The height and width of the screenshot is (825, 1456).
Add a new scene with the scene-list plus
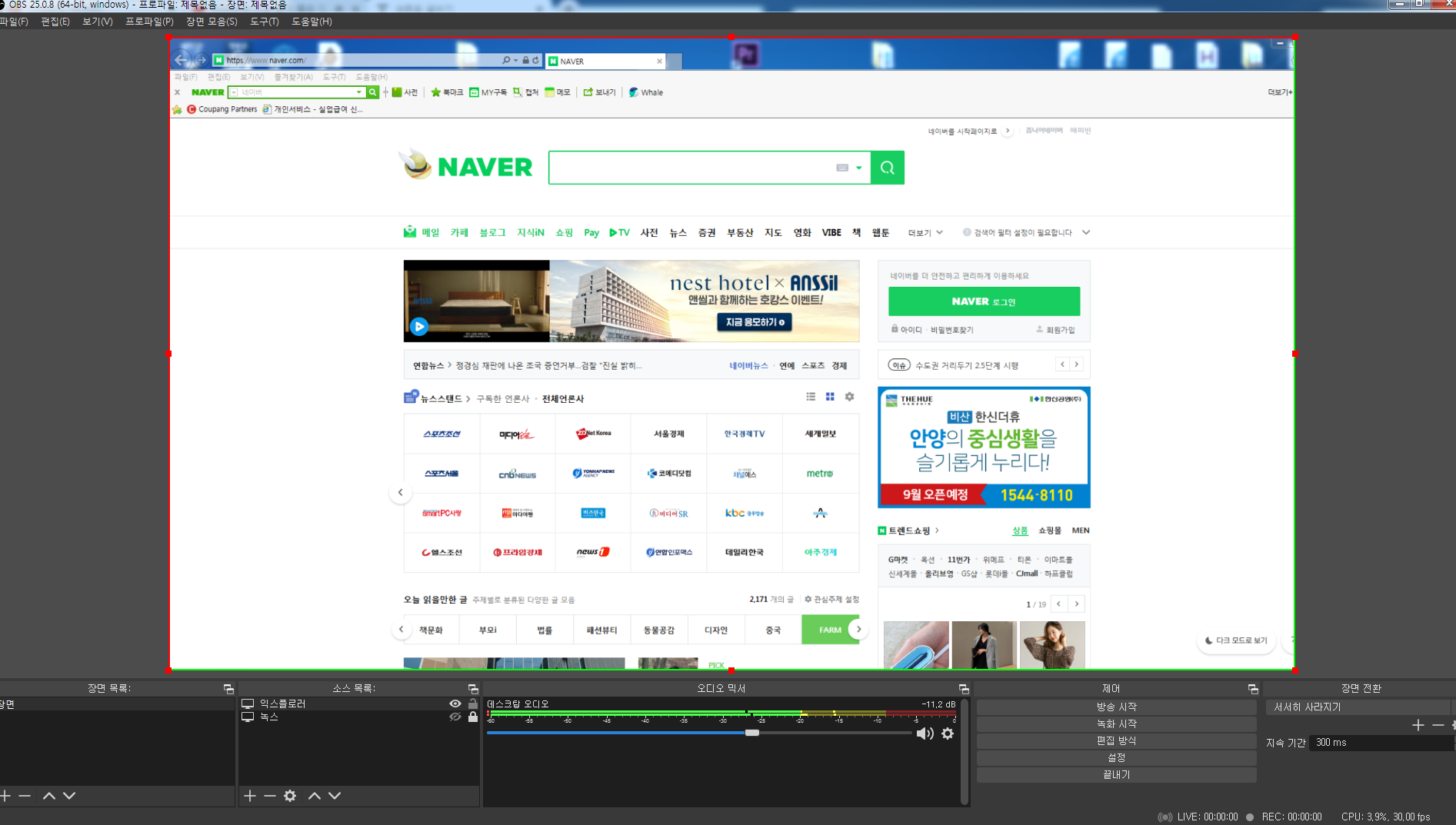pyautogui.click(x=5, y=796)
